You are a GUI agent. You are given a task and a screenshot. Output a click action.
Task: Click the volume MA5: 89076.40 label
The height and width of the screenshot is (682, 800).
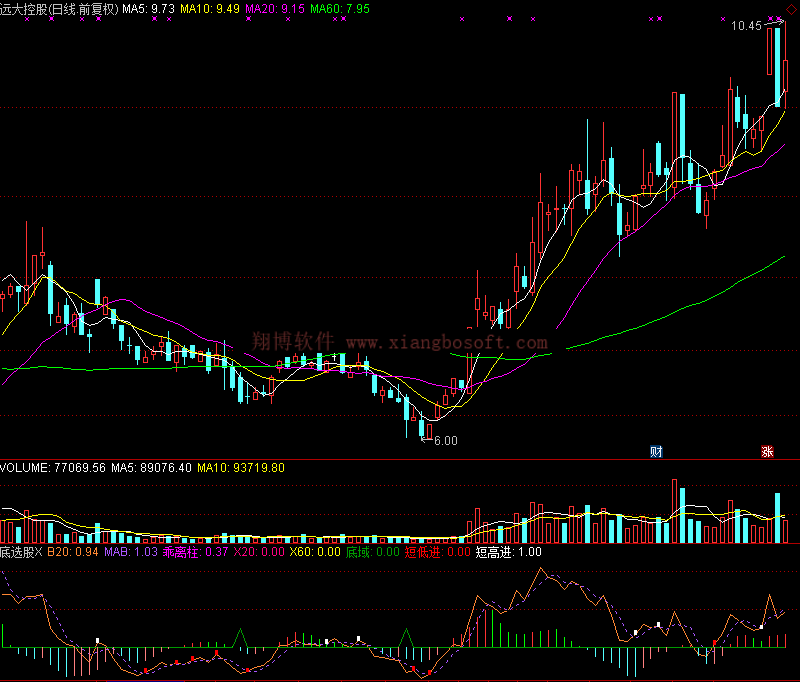pyautogui.click(x=152, y=468)
